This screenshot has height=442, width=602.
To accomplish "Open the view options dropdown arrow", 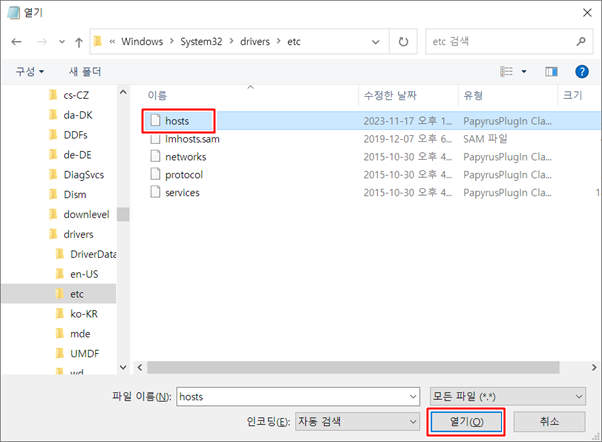I will point(524,71).
